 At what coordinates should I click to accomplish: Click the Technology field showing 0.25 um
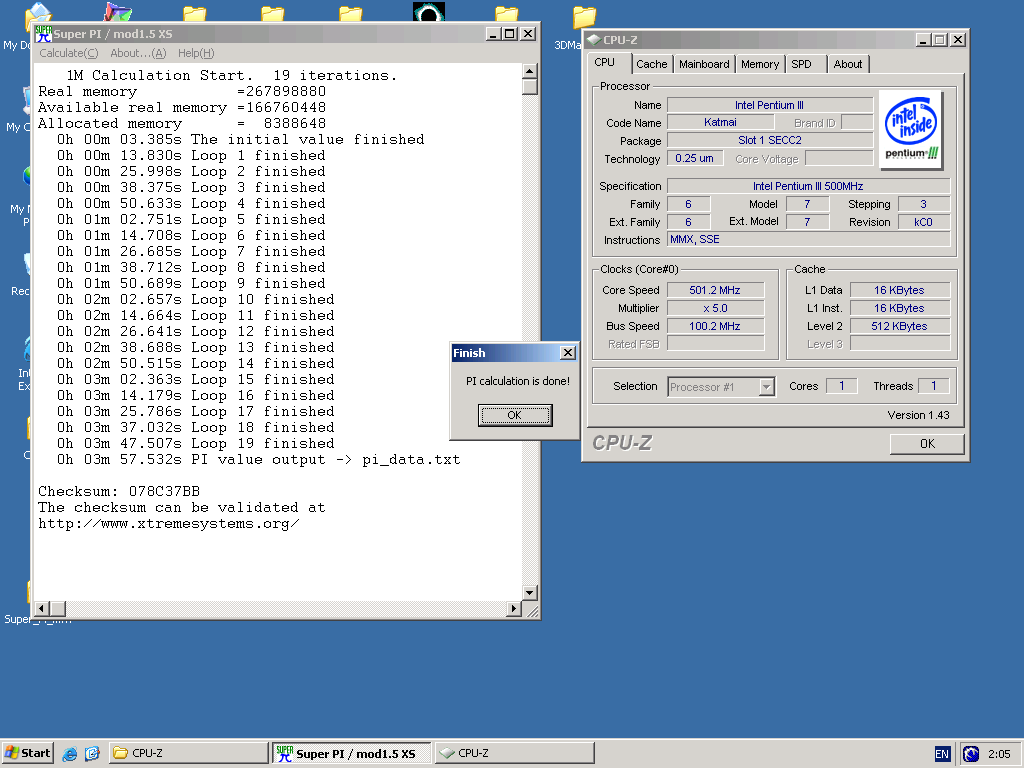[695, 158]
